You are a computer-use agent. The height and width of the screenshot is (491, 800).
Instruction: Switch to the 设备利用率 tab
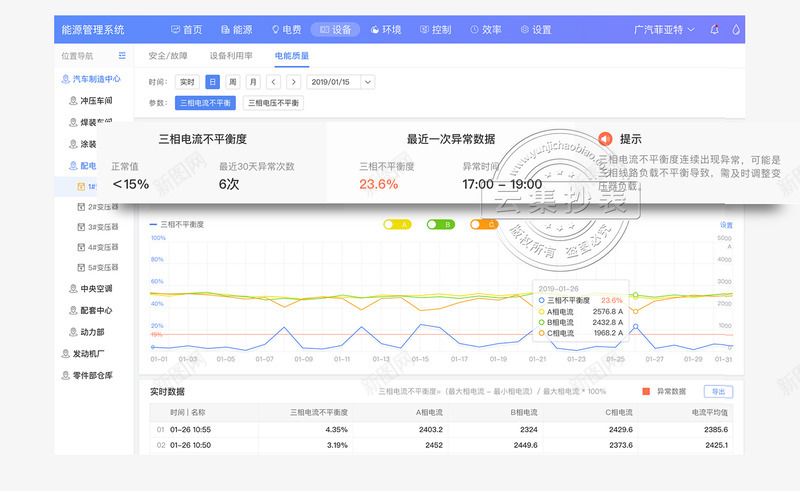231,56
